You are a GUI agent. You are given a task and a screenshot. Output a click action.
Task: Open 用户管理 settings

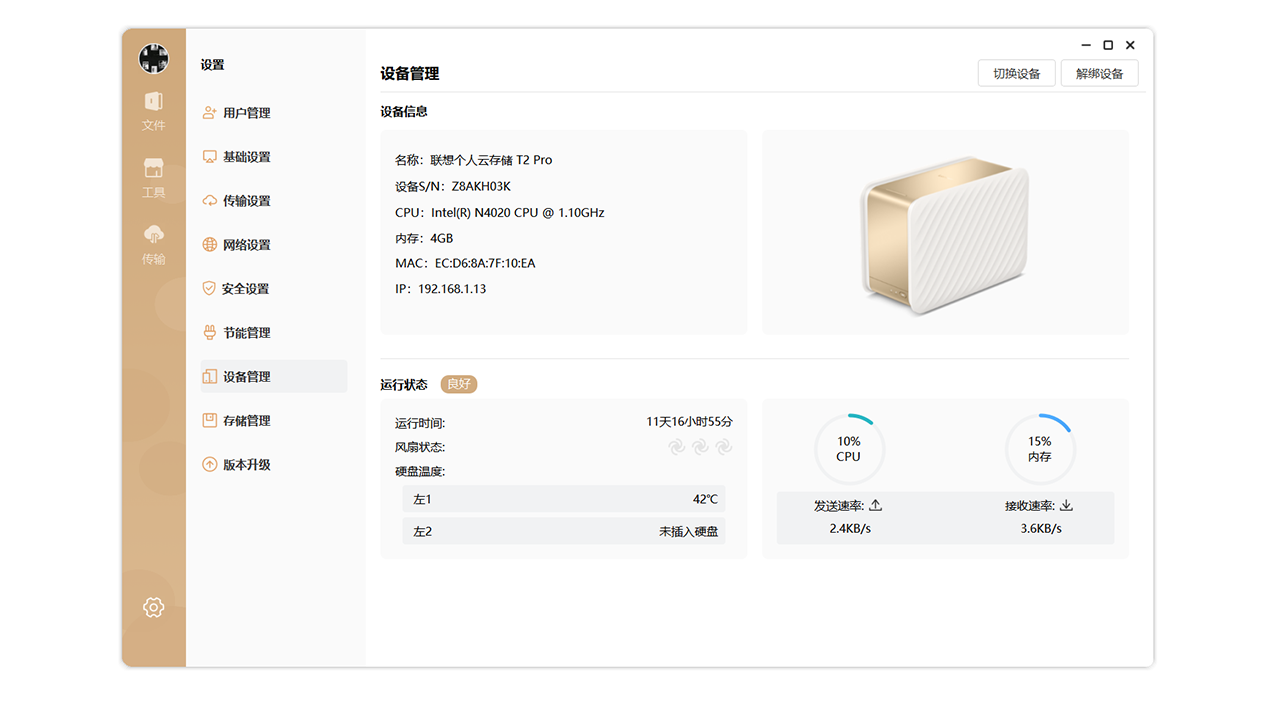246,112
